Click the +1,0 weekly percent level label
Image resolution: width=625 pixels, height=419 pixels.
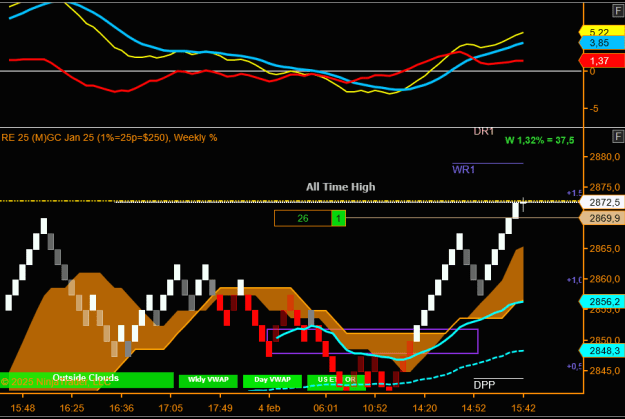coord(574,280)
